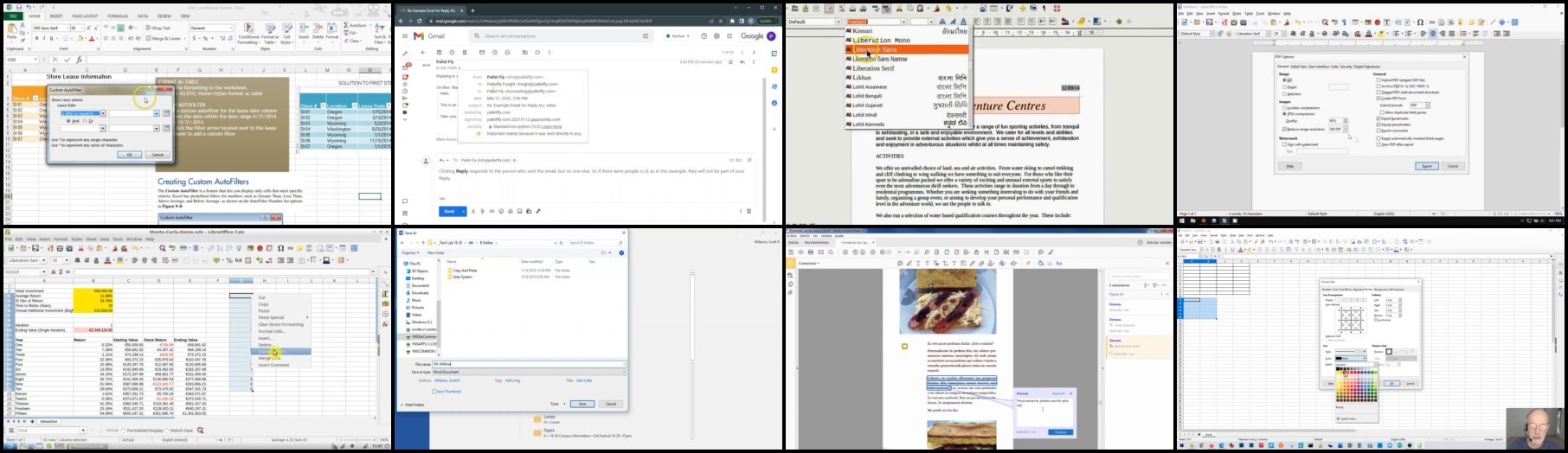1568x453 pixels.
Task: Click Wrap Text in Excel ribbon
Action: [x=157, y=28]
